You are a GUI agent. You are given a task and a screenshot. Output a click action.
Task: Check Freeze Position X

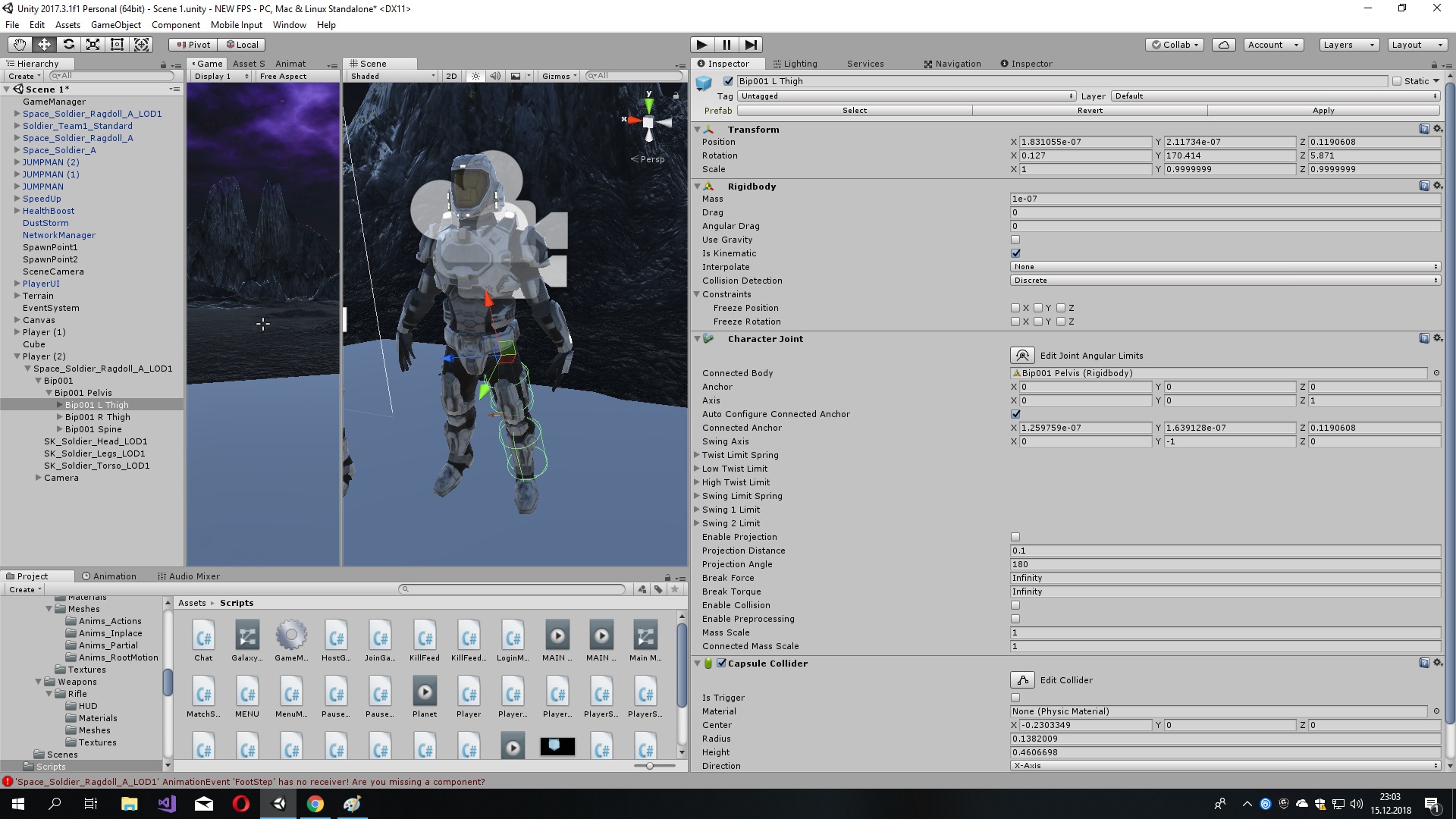[1015, 308]
